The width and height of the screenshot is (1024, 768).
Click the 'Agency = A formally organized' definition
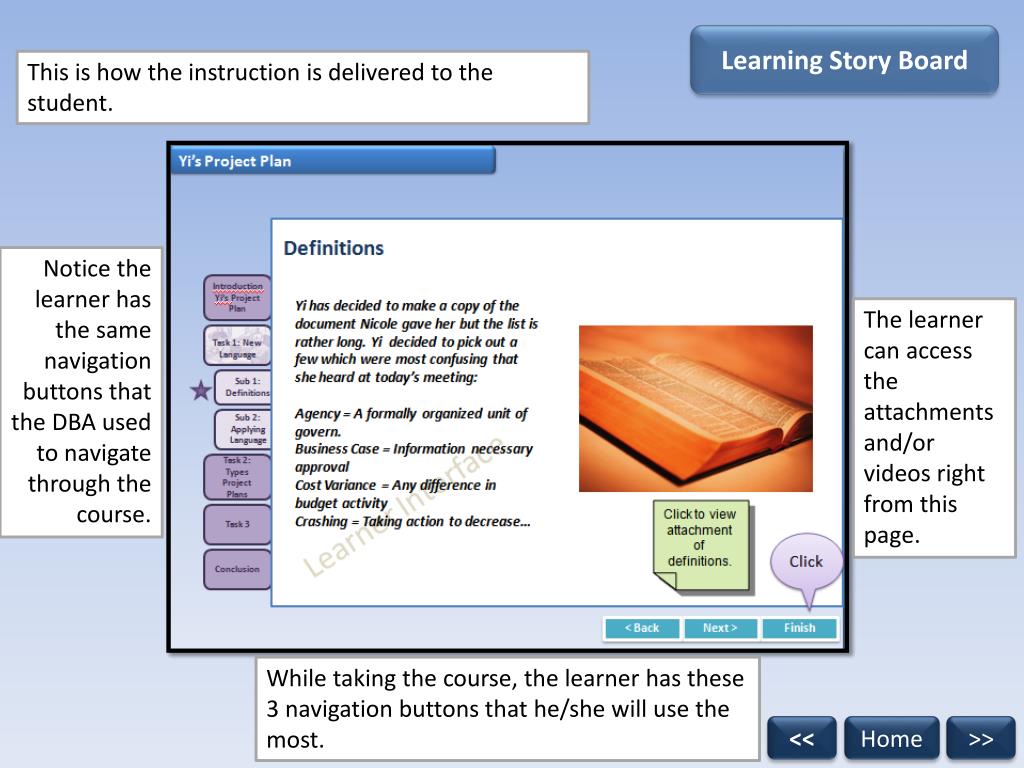411,422
